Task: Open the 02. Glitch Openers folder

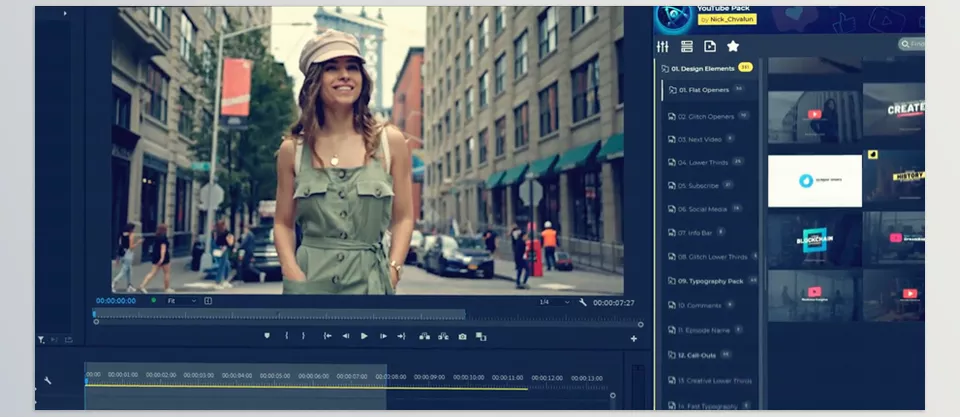Action: pos(710,116)
